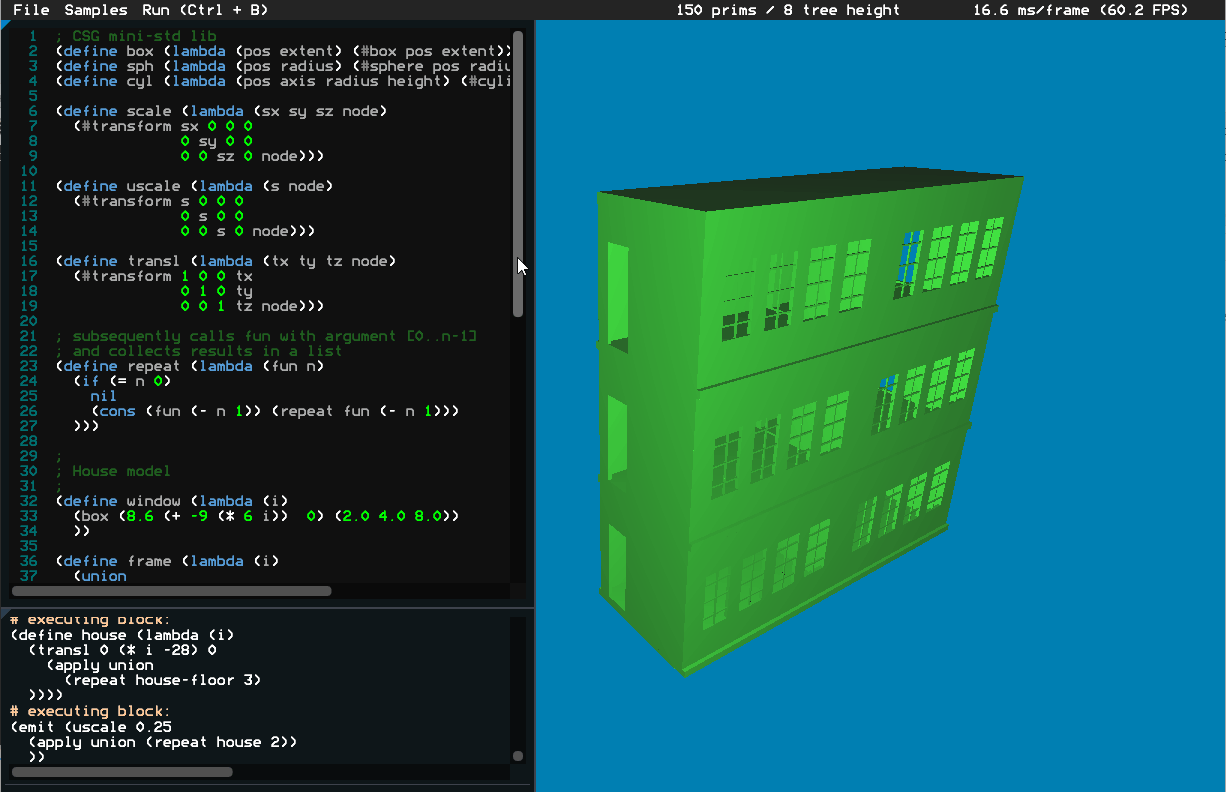
Task: Click '(apply union (repeat house 2))' in console
Action: [162, 742]
